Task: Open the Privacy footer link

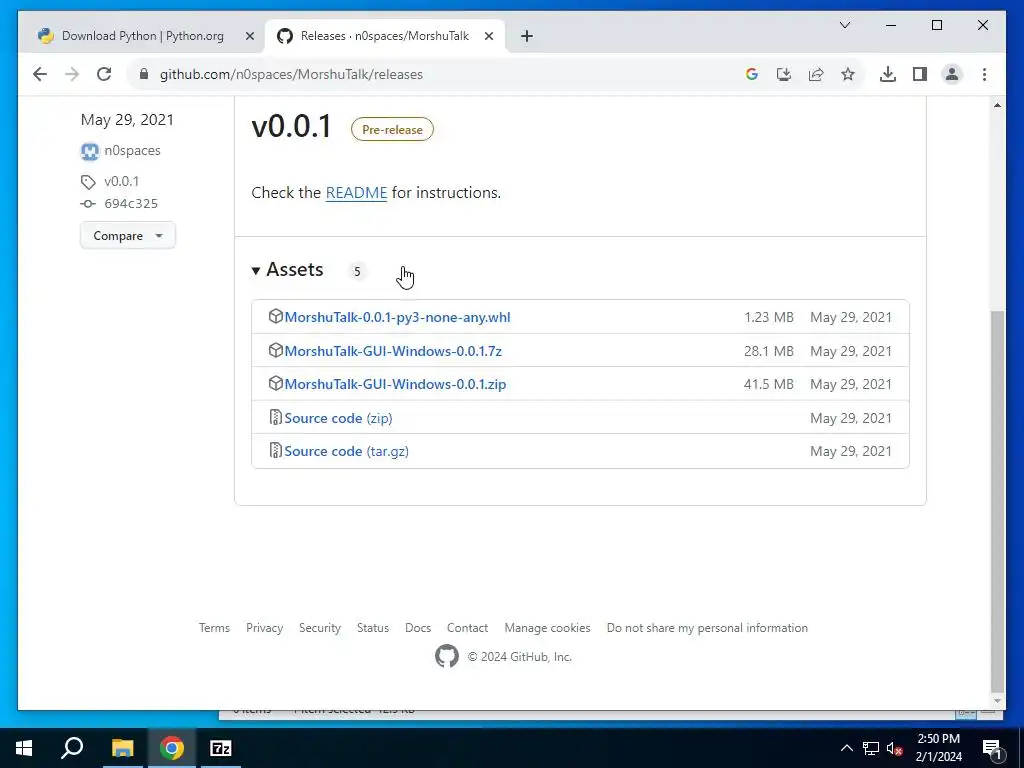Action: click(264, 628)
